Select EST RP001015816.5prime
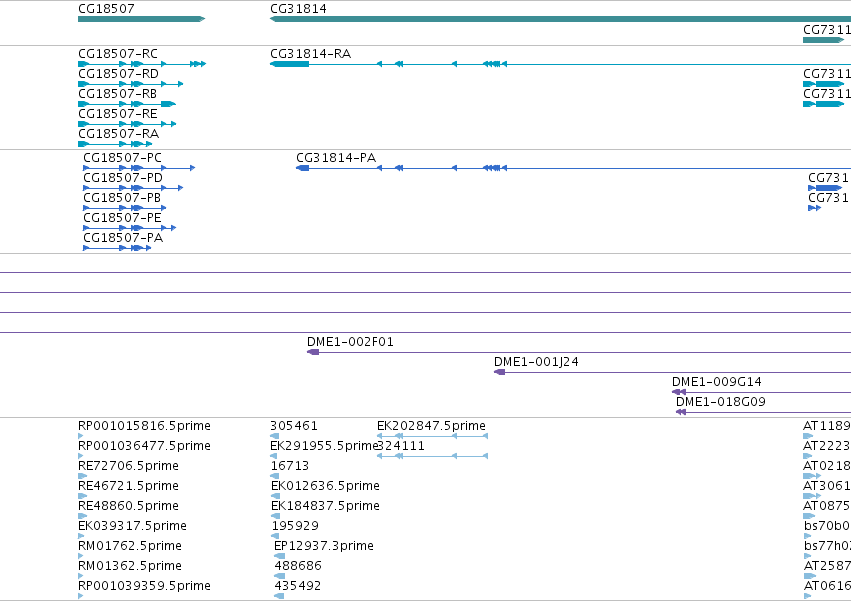Screen dimensions: 851x601 click(144, 426)
